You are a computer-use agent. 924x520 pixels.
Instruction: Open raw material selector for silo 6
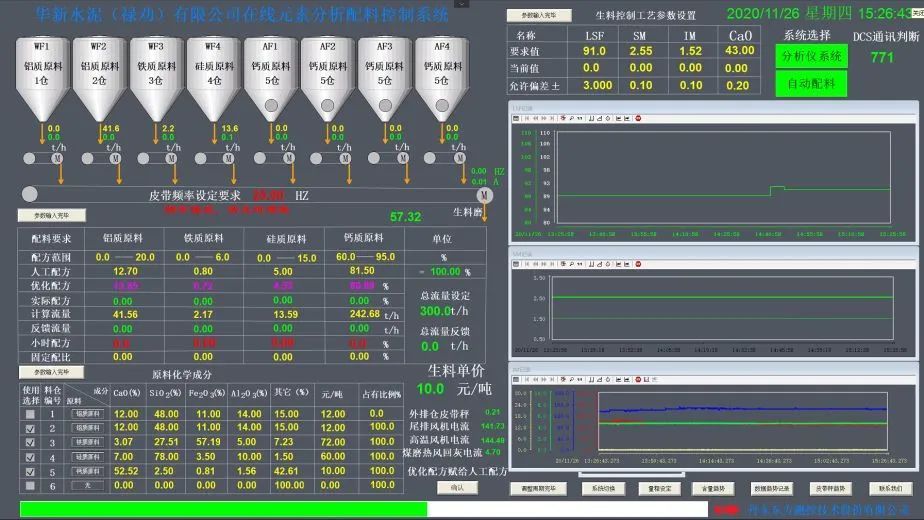point(83,485)
